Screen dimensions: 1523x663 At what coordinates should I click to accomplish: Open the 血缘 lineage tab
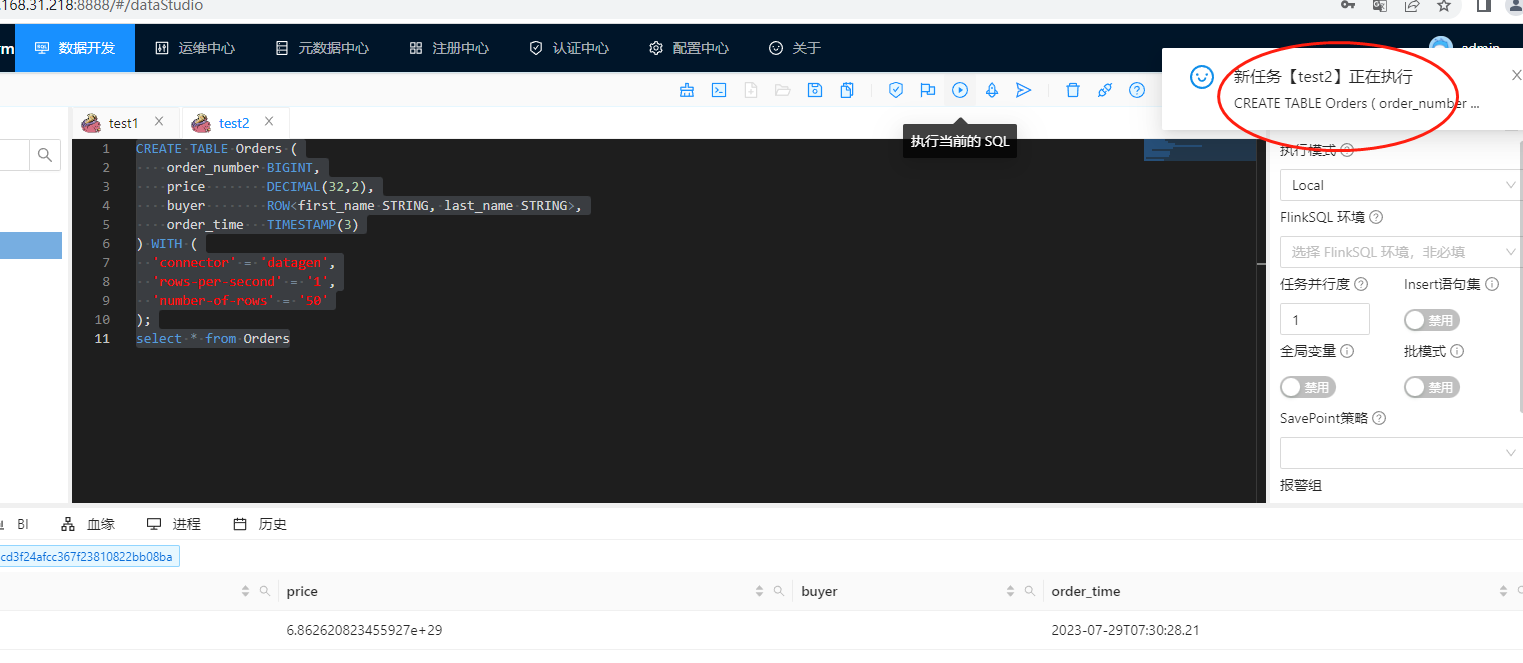(x=88, y=524)
